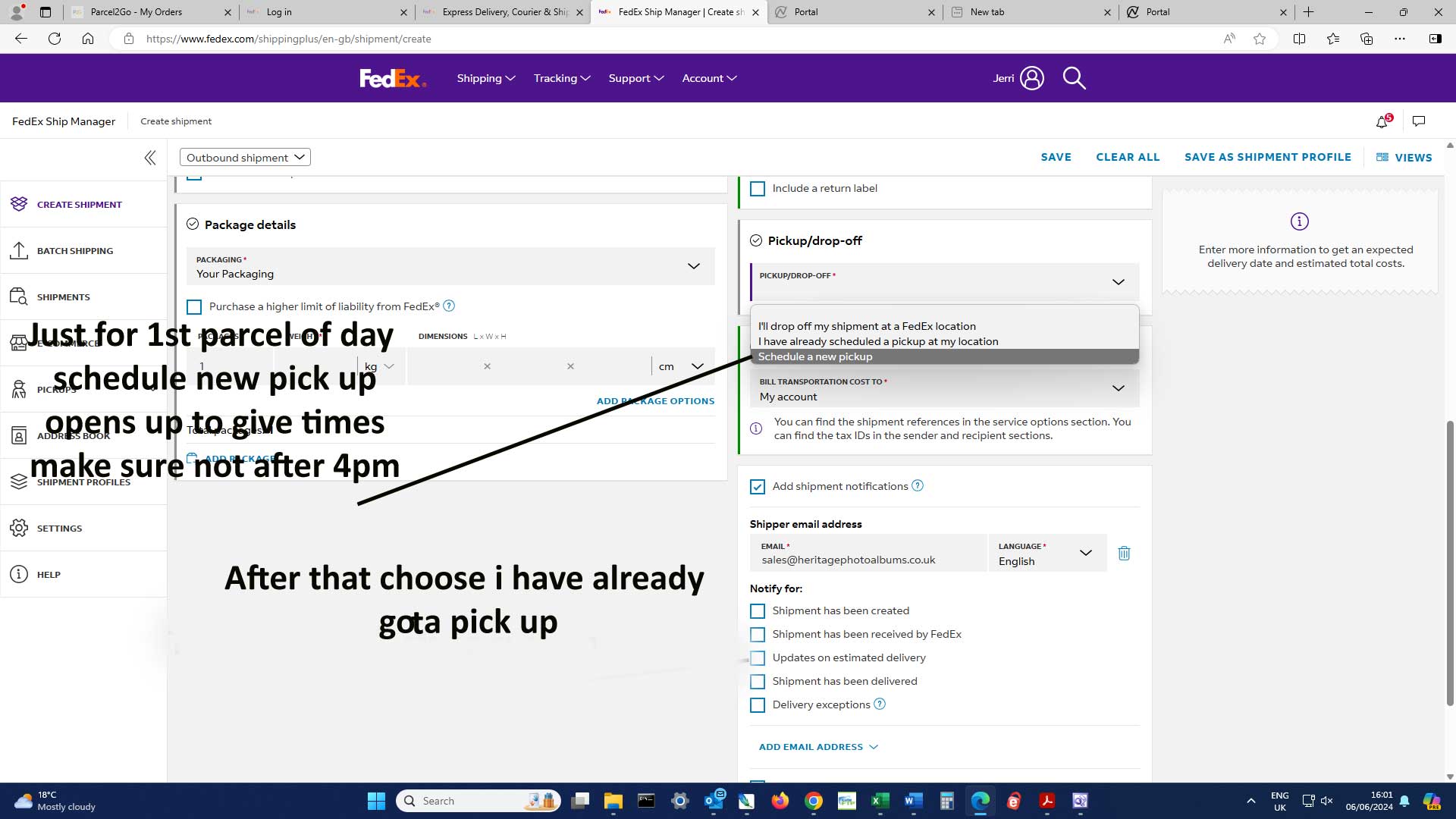This screenshot has width=1456, height=819.
Task: Open Jerri user profile icon
Action: (1031, 78)
